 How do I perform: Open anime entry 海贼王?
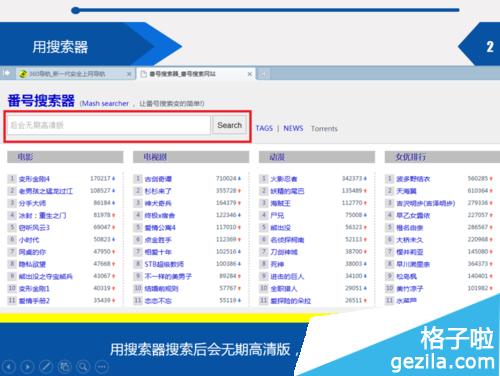280,203
